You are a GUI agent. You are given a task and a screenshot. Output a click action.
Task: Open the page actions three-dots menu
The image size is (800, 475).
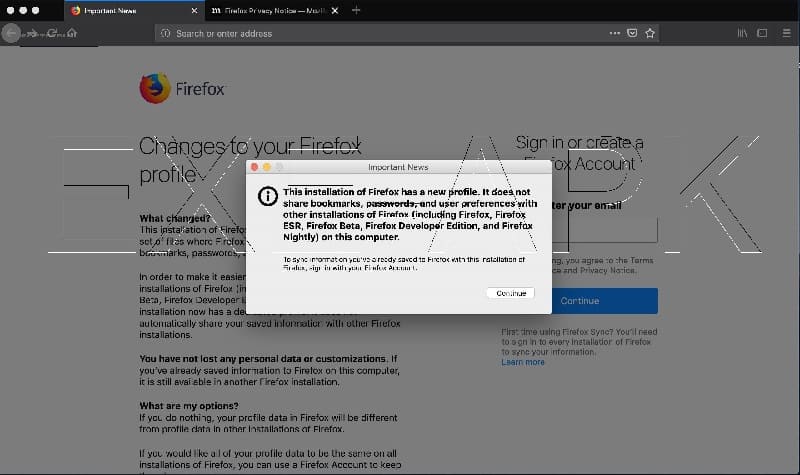coord(615,33)
